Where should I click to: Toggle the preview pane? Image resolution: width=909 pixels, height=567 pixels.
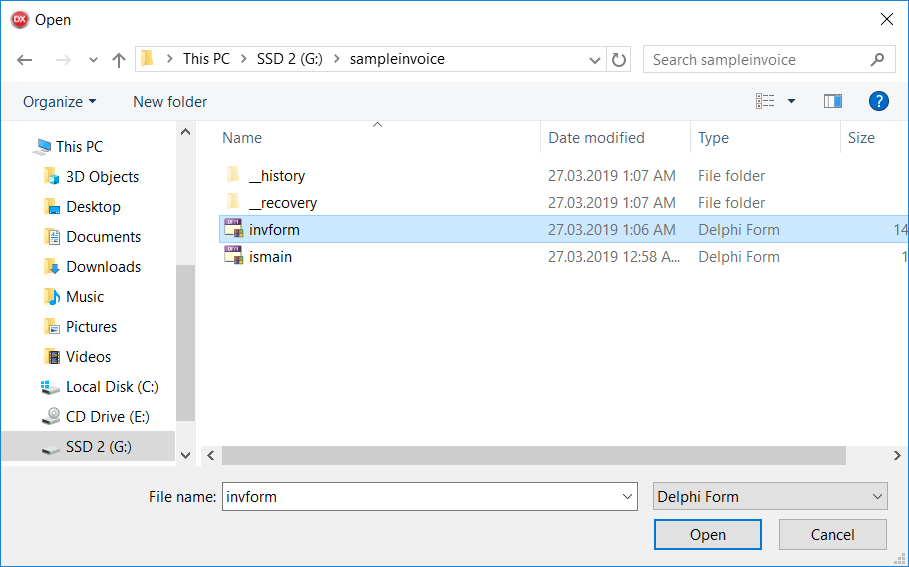(833, 101)
